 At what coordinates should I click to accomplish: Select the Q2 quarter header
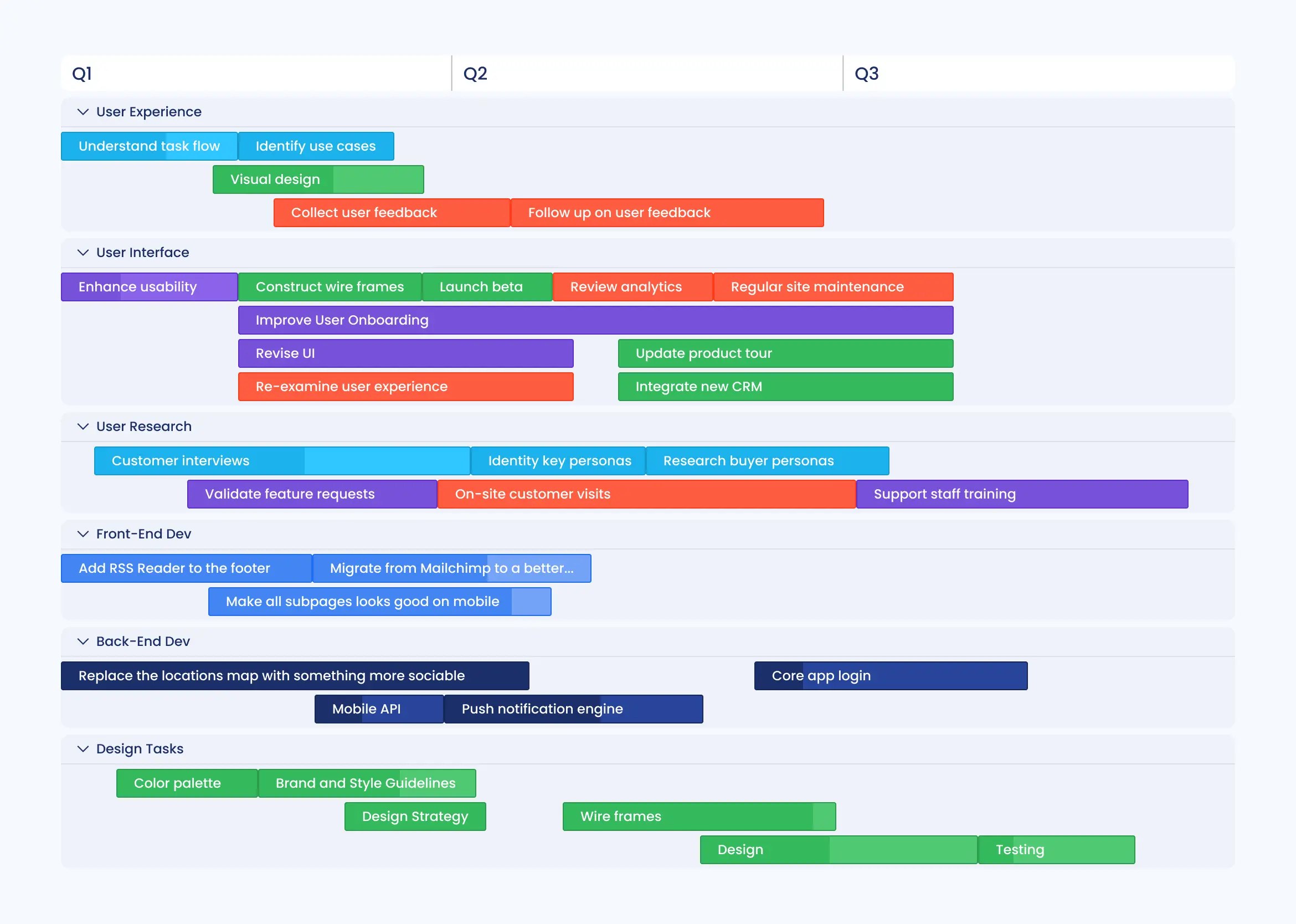click(647, 73)
